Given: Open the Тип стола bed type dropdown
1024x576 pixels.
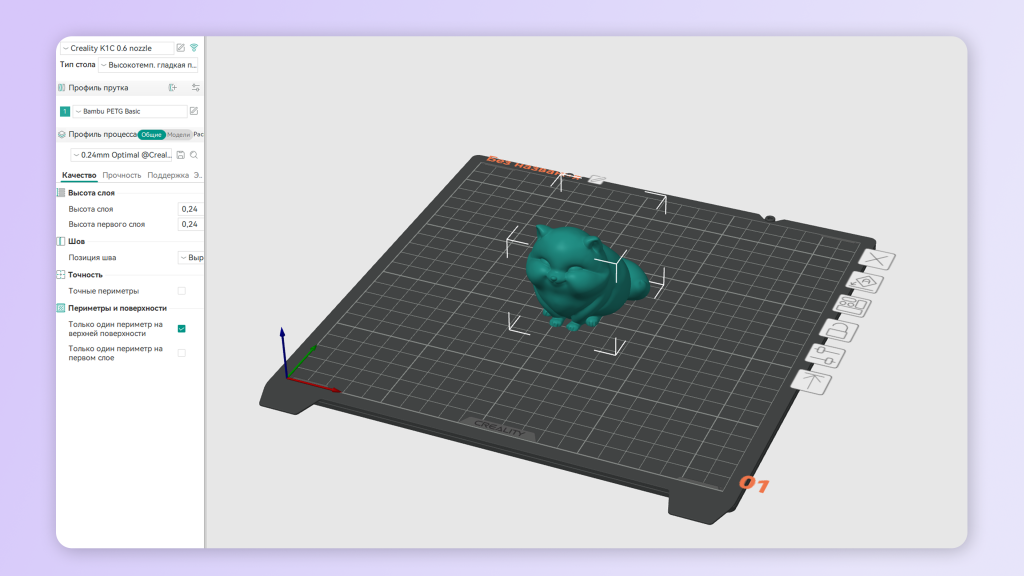Looking at the screenshot, I should (x=148, y=65).
